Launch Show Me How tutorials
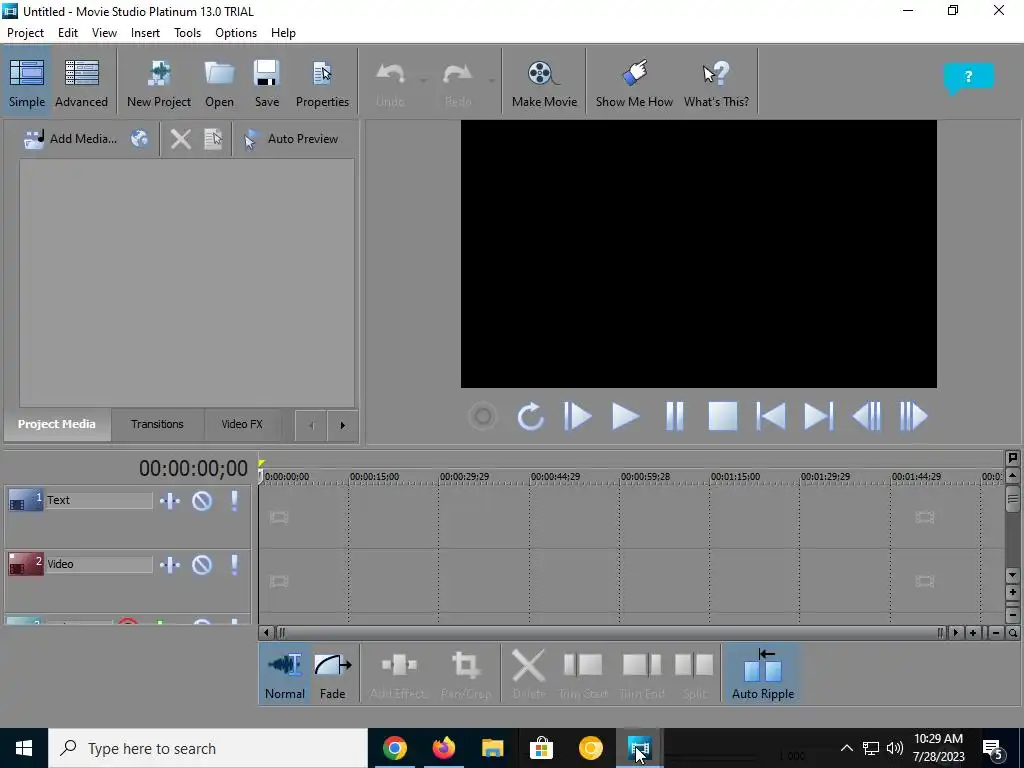The width and height of the screenshot is (1024, 768). tap(634, 83)
